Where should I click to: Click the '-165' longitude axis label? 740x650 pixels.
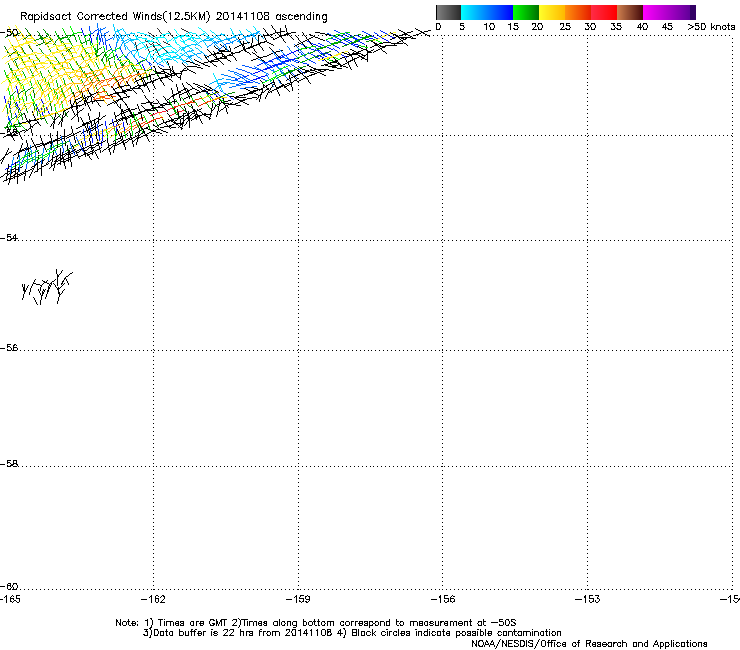click(10, 599)
